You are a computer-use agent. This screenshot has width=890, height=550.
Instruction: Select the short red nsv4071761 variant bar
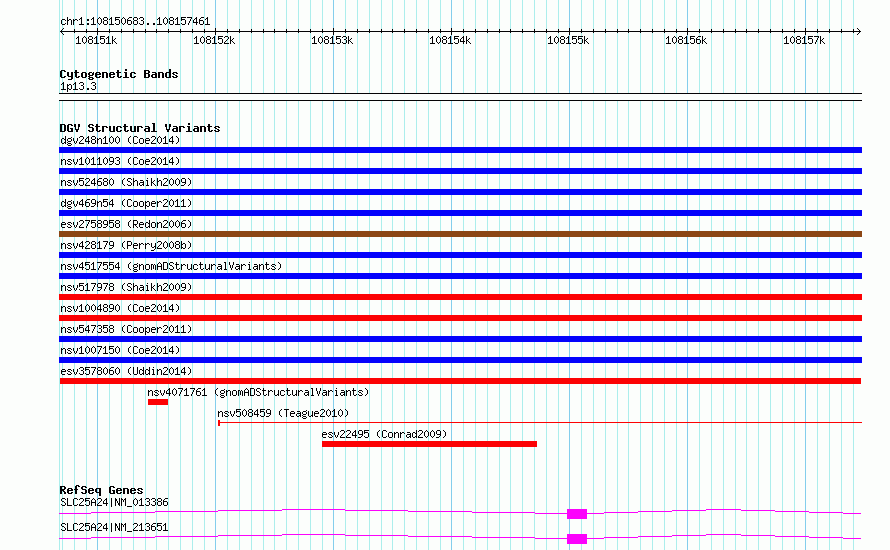[x=157, y=402]
